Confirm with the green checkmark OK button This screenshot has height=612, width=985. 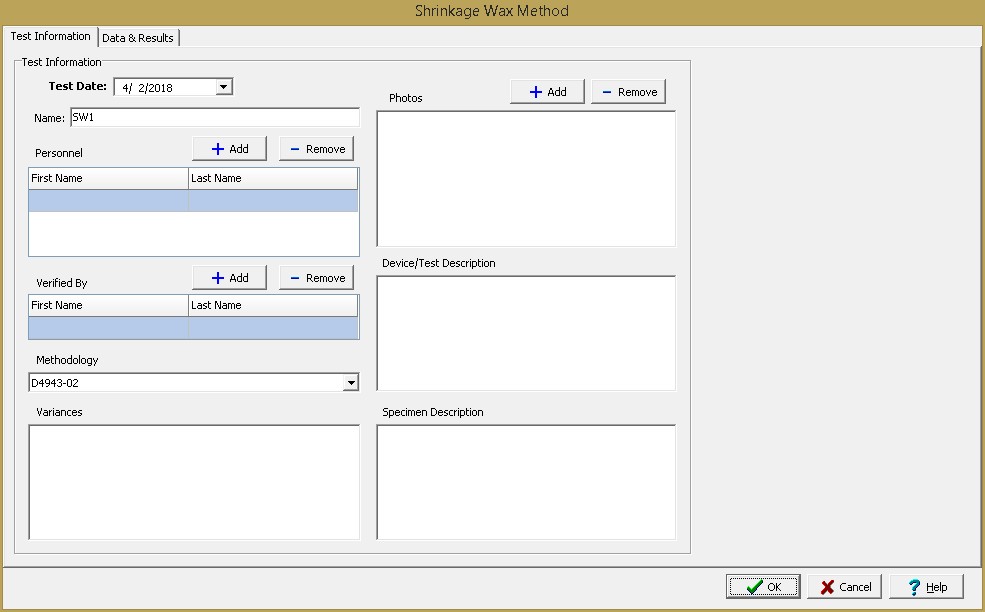(x=763, y=587)
